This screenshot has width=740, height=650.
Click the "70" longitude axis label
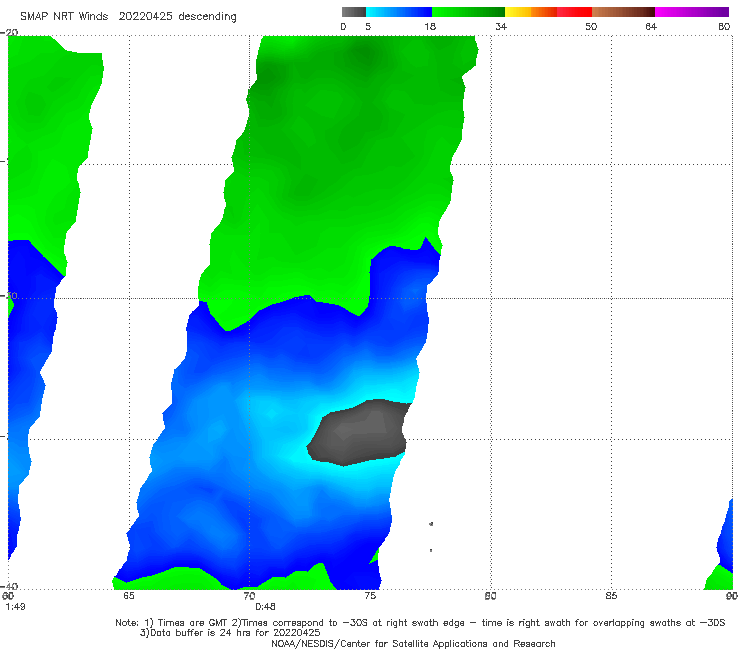coord(249,596)
